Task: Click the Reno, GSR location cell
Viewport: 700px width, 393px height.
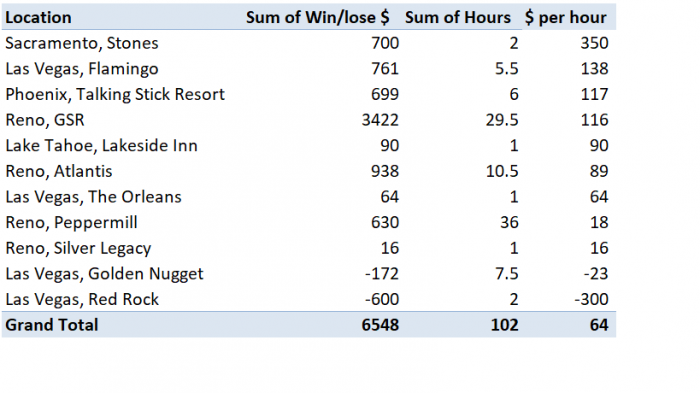Action: pyautogui.click(x=45, y=120)
